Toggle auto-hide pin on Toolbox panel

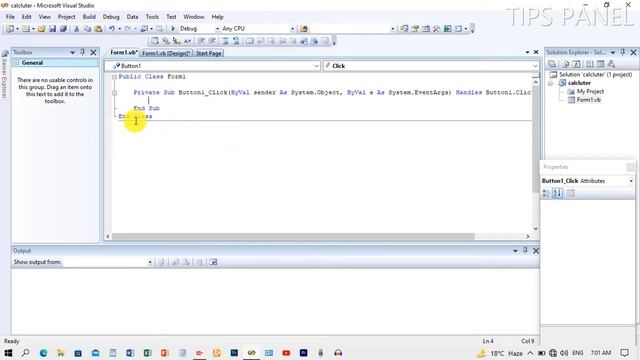pyautogui.click(x=82, y=52)
